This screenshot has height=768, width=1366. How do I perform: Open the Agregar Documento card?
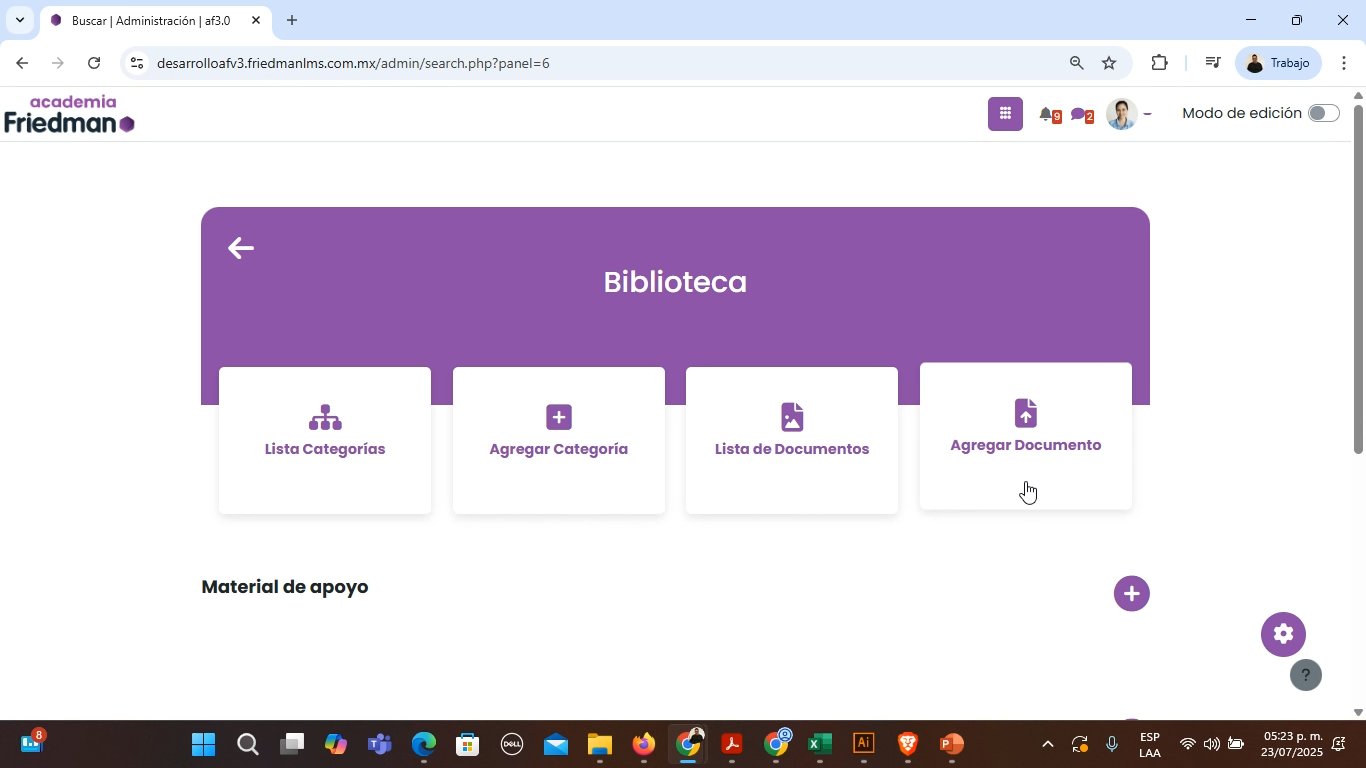1026,437
